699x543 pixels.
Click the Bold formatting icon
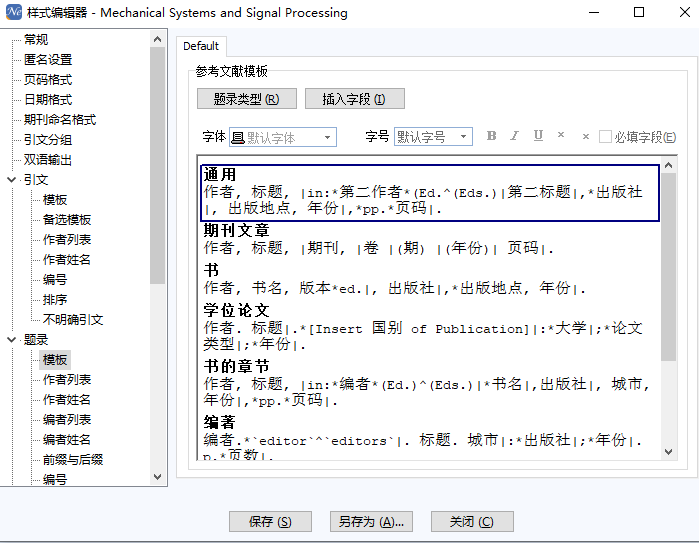tap(491, 137)
